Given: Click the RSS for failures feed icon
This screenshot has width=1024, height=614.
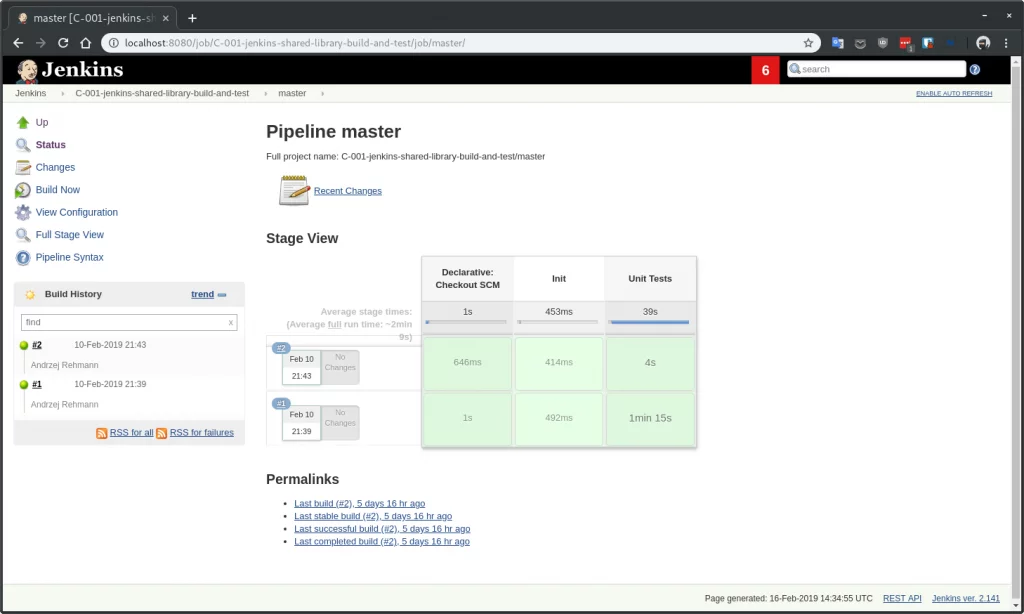Looking at the screenshot, I should pos(161,433).
